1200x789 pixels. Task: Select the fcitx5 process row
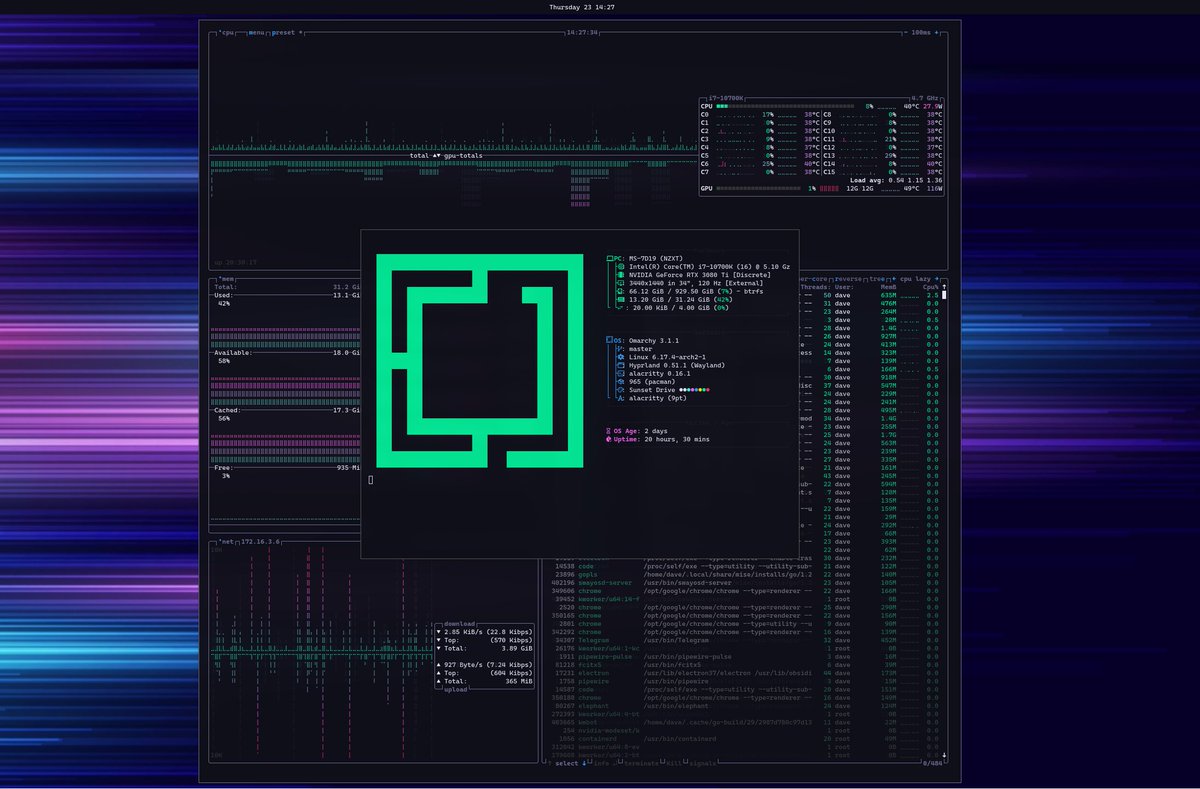[744, 665]
